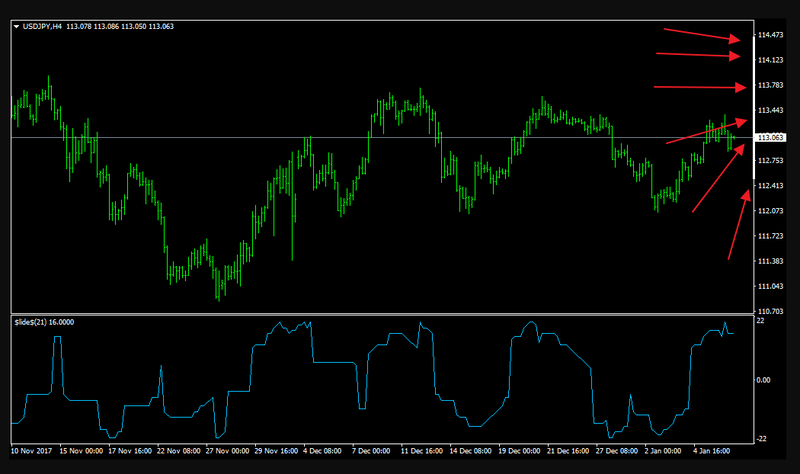Select the 113.443 price scale label
800x474 pixels.
pos(770,110)
